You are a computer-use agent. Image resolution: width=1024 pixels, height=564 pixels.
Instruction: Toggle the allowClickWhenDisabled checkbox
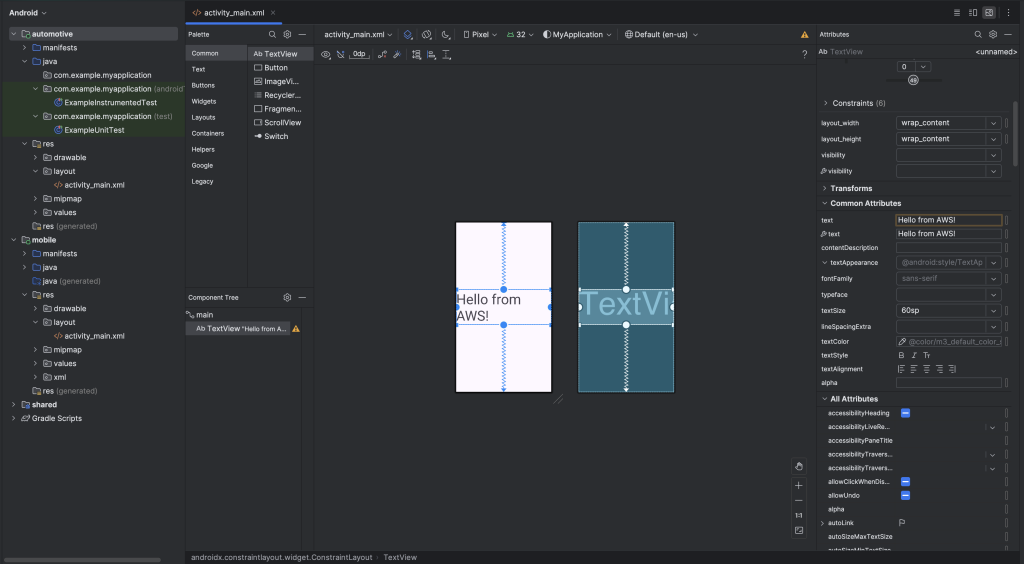(x=905, y=481)
